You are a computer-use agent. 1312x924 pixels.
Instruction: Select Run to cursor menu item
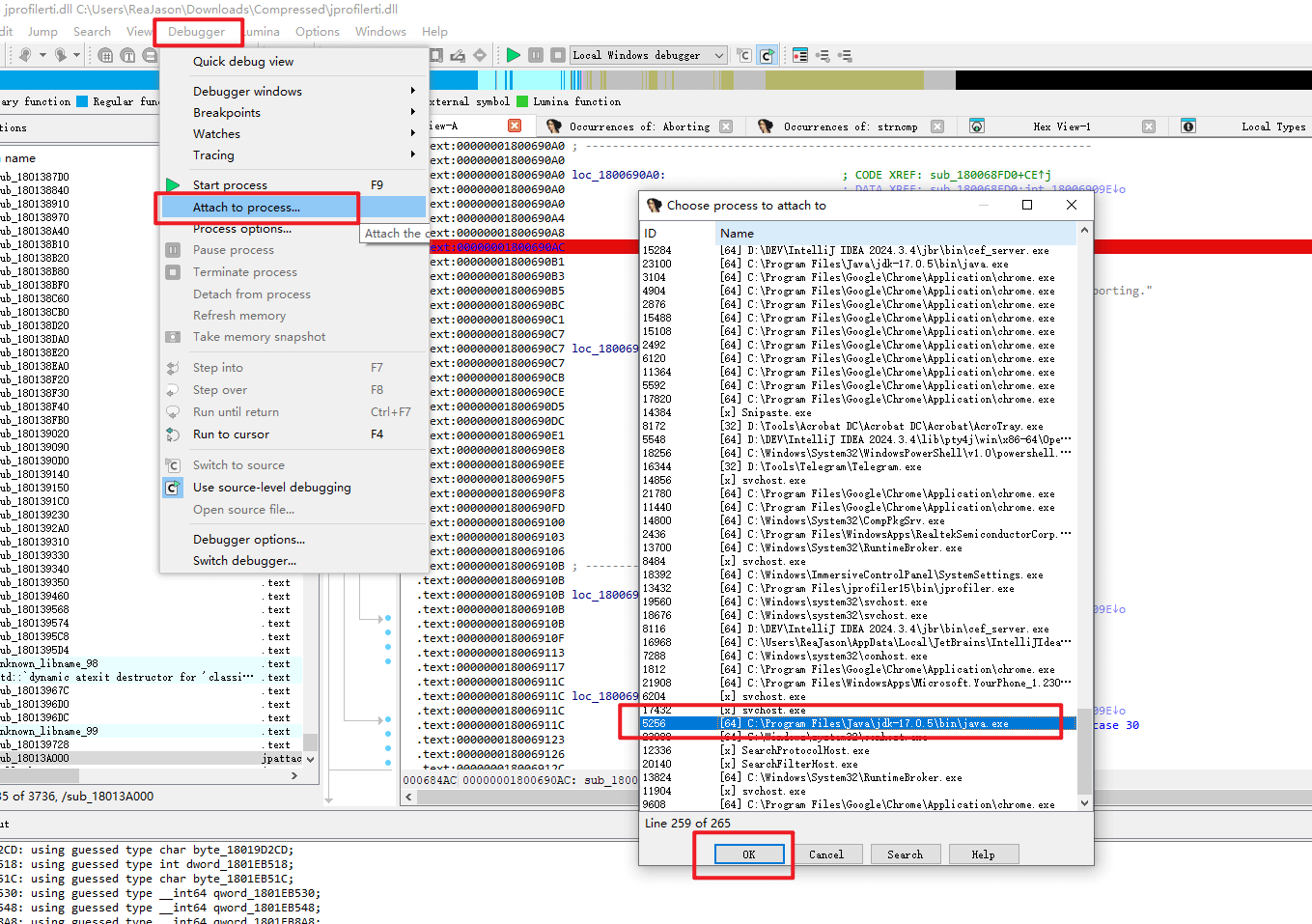(x=293, y=434)
